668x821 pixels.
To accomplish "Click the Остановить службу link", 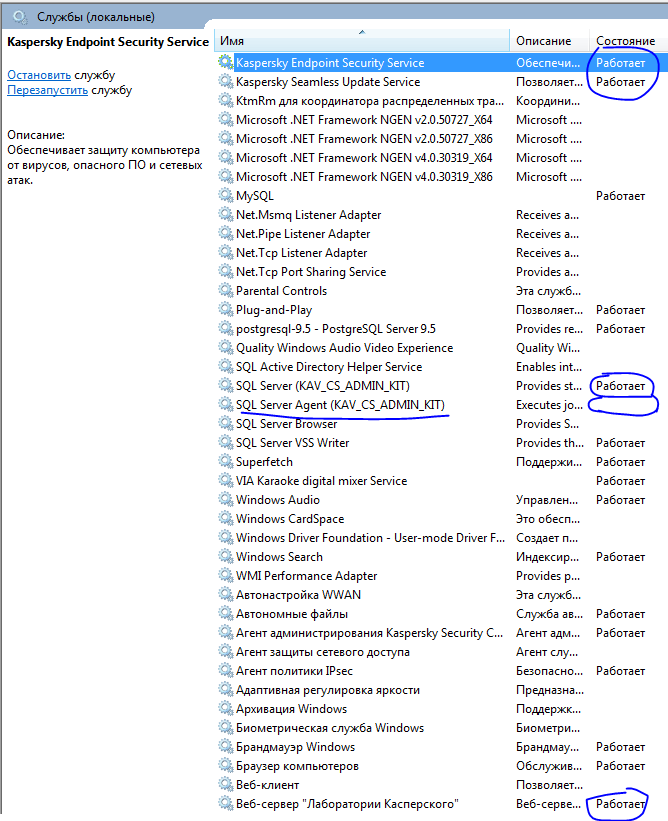I will click(39, 75).
